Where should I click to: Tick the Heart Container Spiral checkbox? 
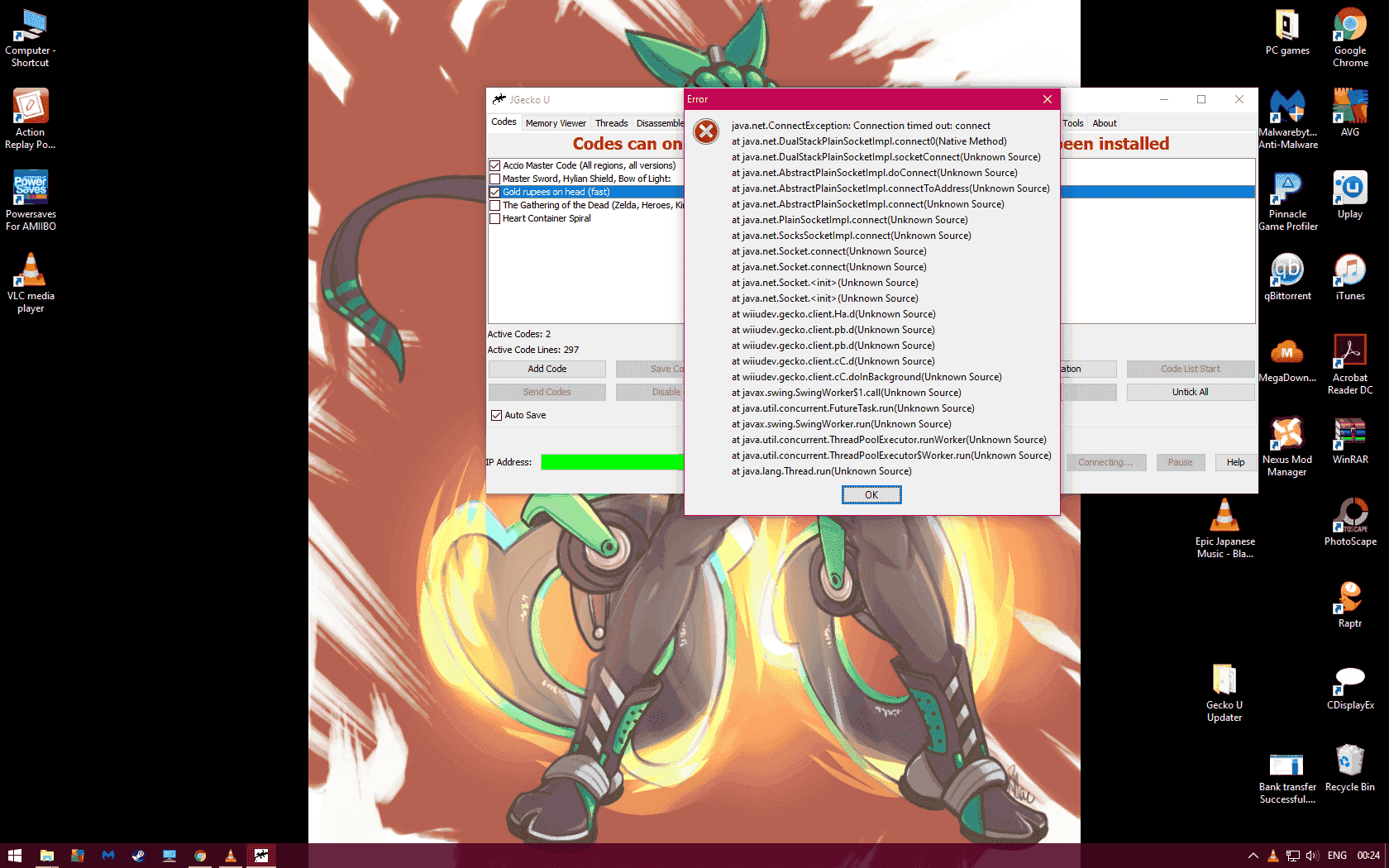(495, 218)
